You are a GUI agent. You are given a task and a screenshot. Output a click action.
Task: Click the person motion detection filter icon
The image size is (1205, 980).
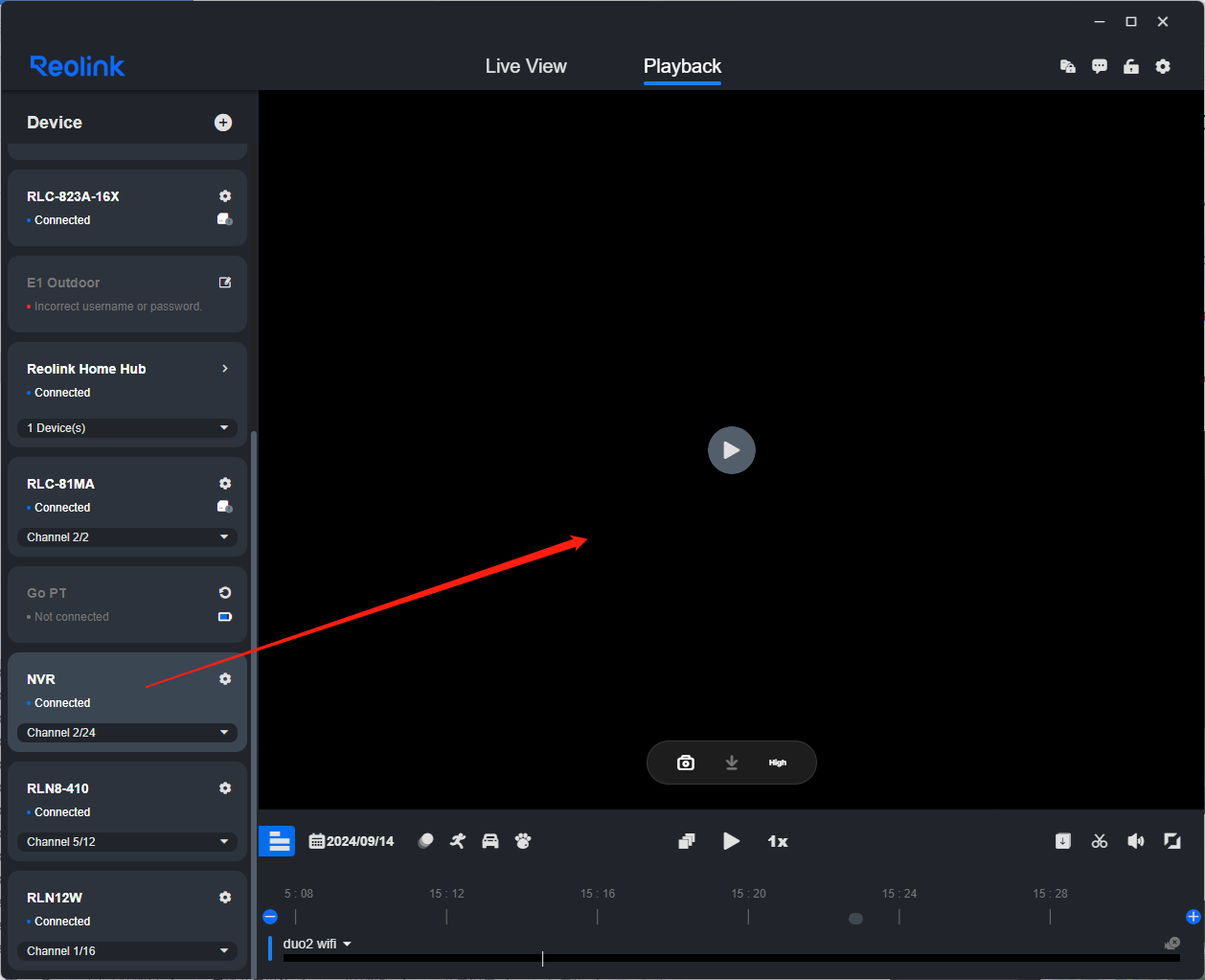[x=458, y=841]
